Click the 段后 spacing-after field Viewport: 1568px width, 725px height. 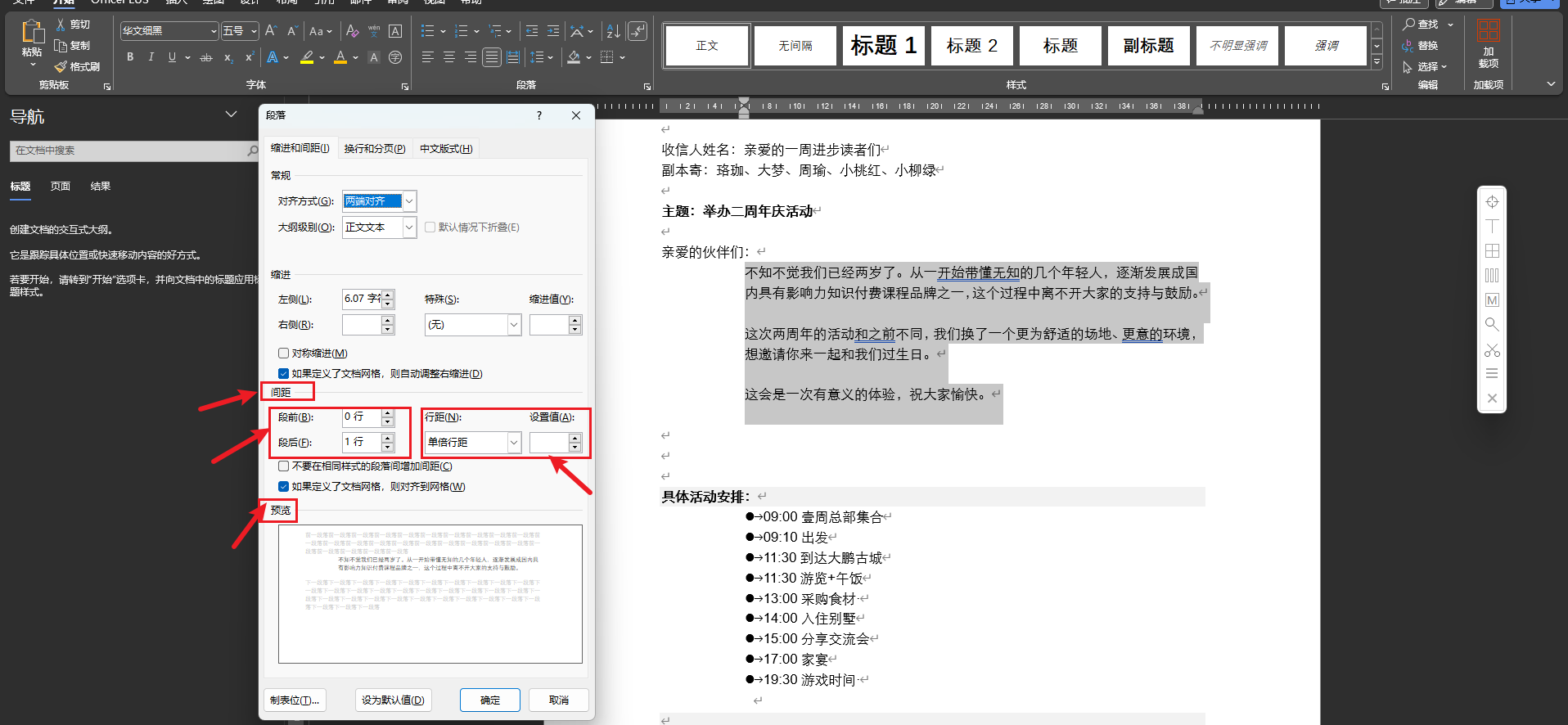(x=361, y=443)
